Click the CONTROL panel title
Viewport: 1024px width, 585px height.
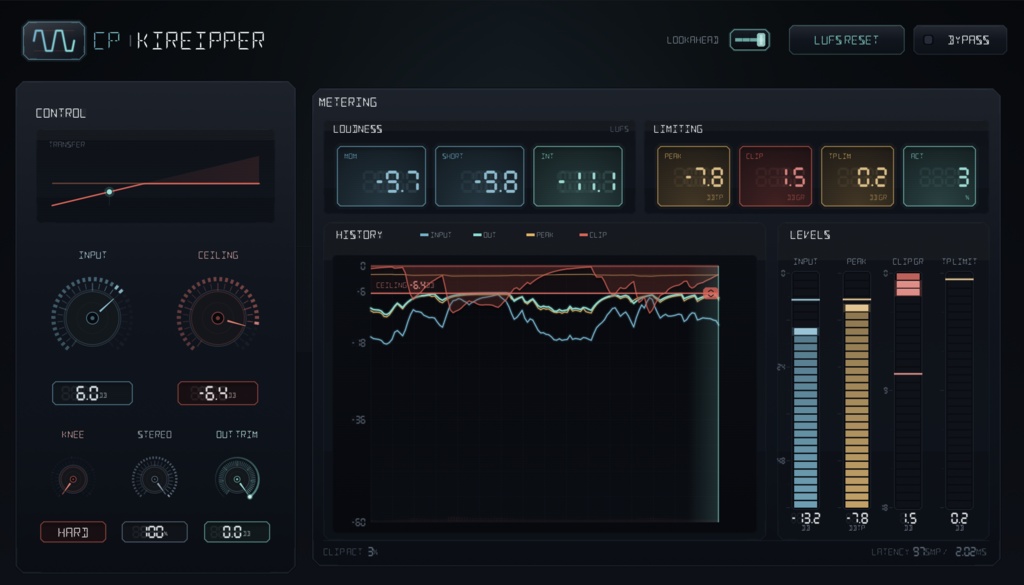[61, 114]
